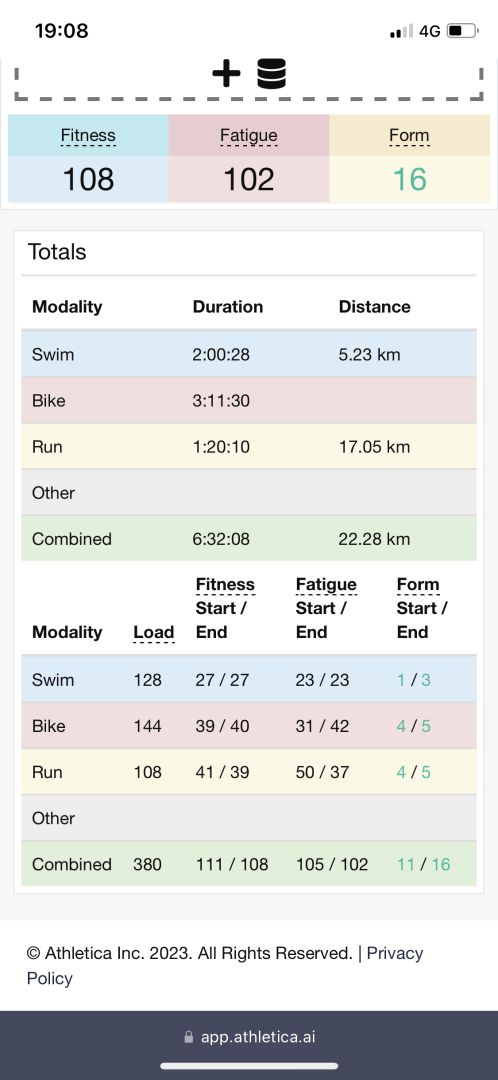498x1080 pixels.
Task: Tap the lock icon beside app.athletica.ai
Action: (x=189, y=1037)
